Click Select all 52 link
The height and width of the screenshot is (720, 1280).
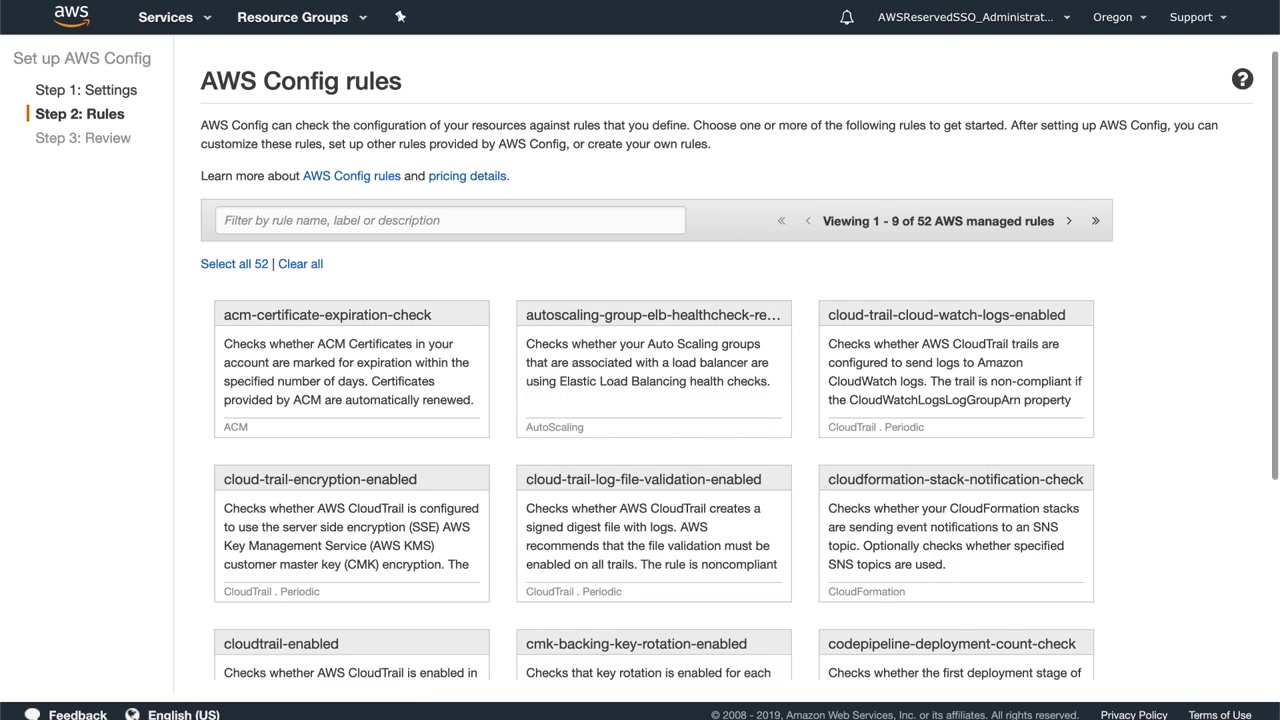(234, 264)
